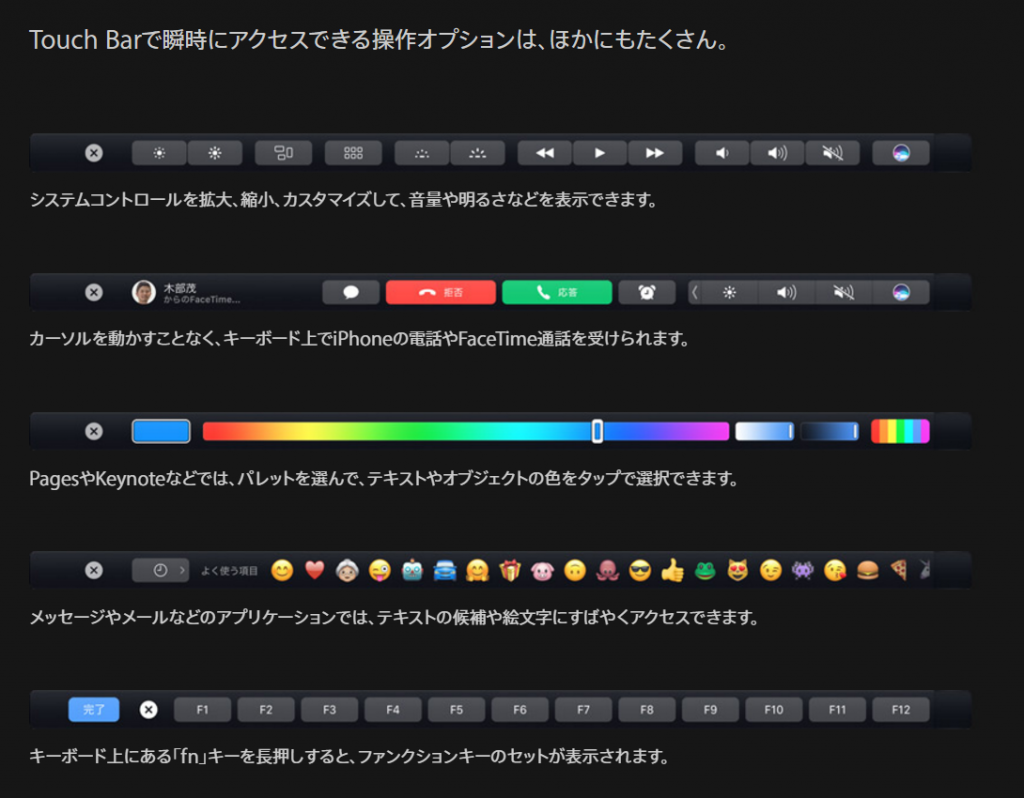Increase keyboard backlight brightness
This screenshot has width=1024, height=798.
pyautogui.click(x=477, y=153)
